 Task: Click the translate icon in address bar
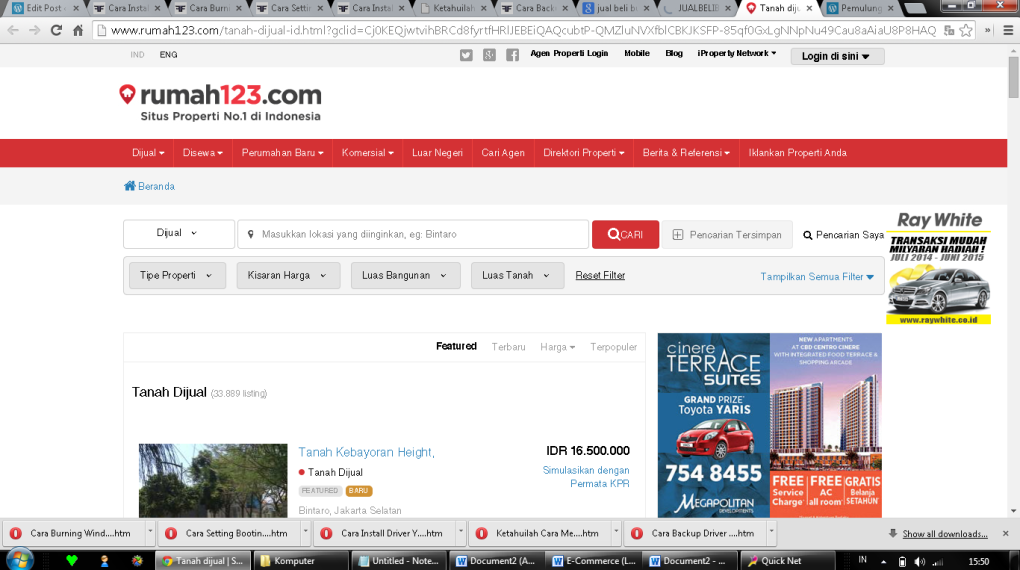click(949, 30)
